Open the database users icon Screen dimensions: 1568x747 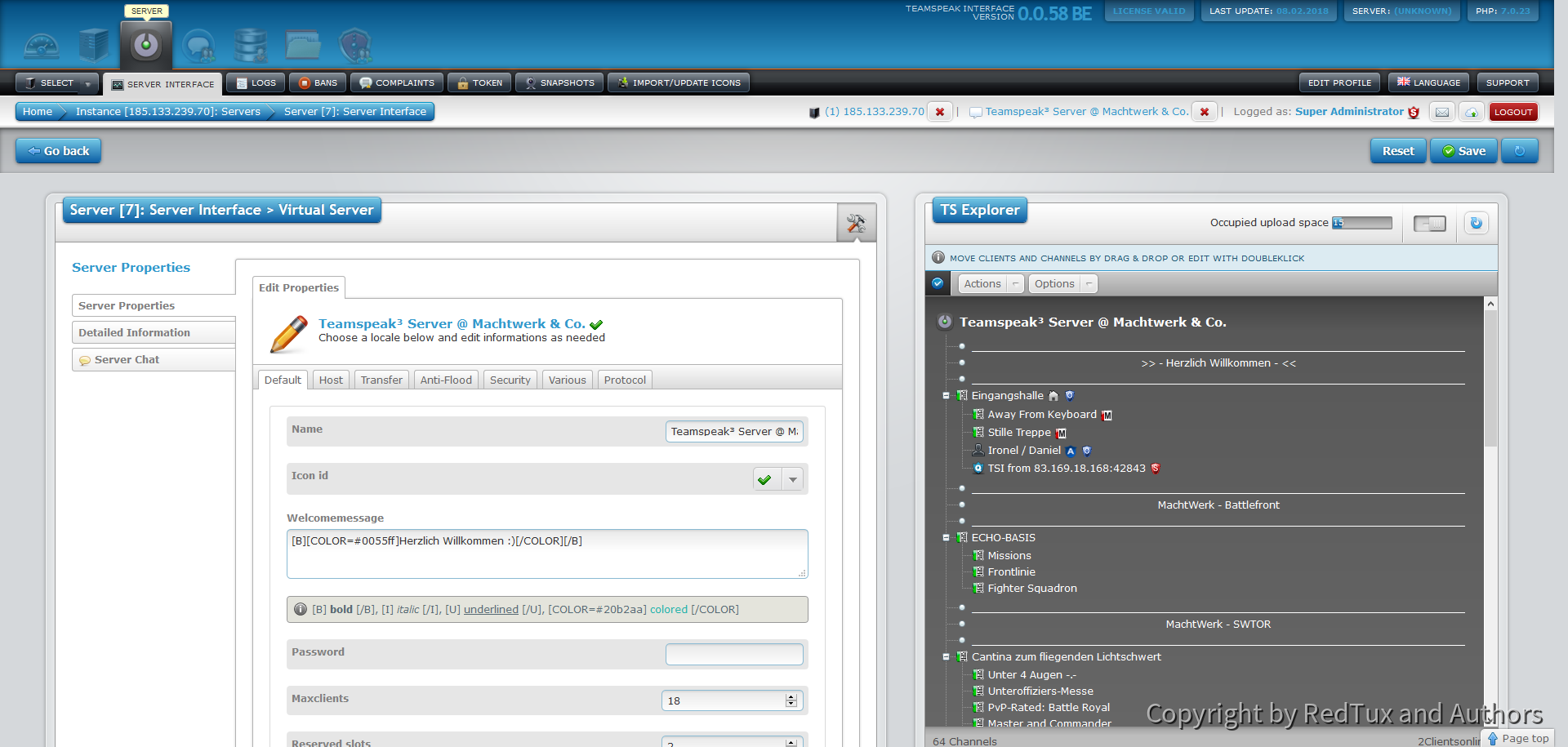[250, 47]
